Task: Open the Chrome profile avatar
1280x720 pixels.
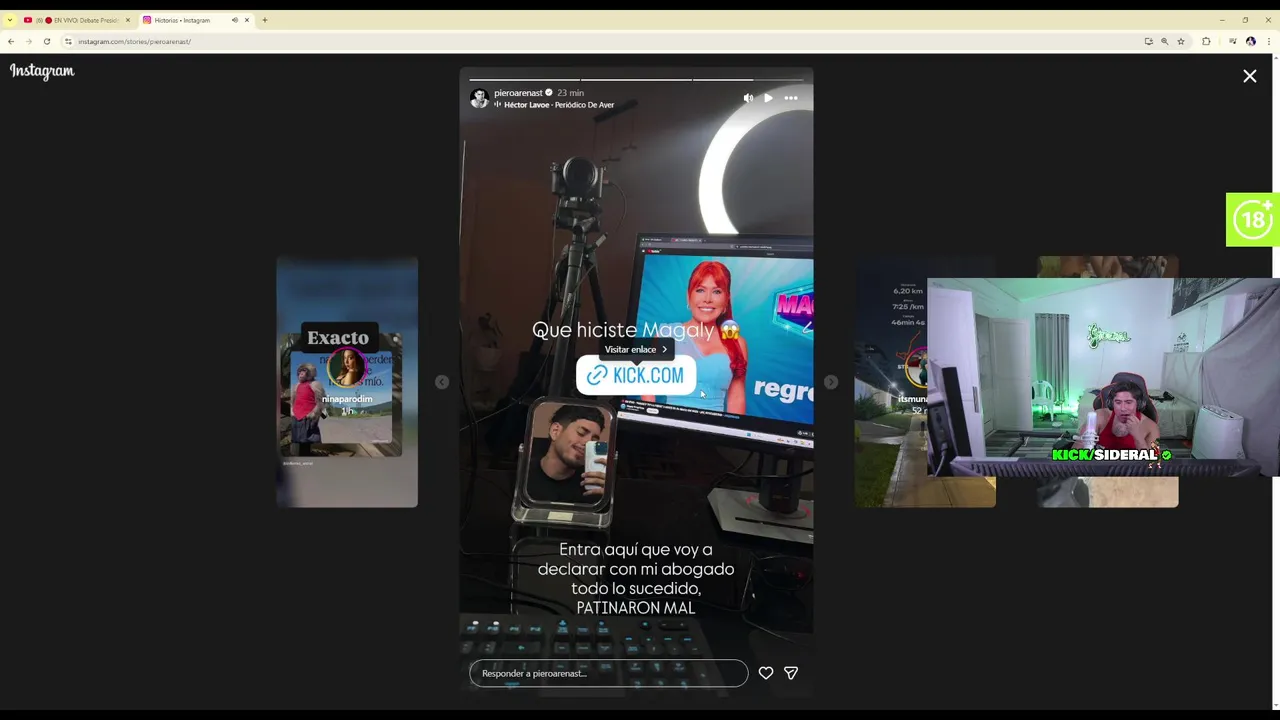Action: (x=1251, y=41)
